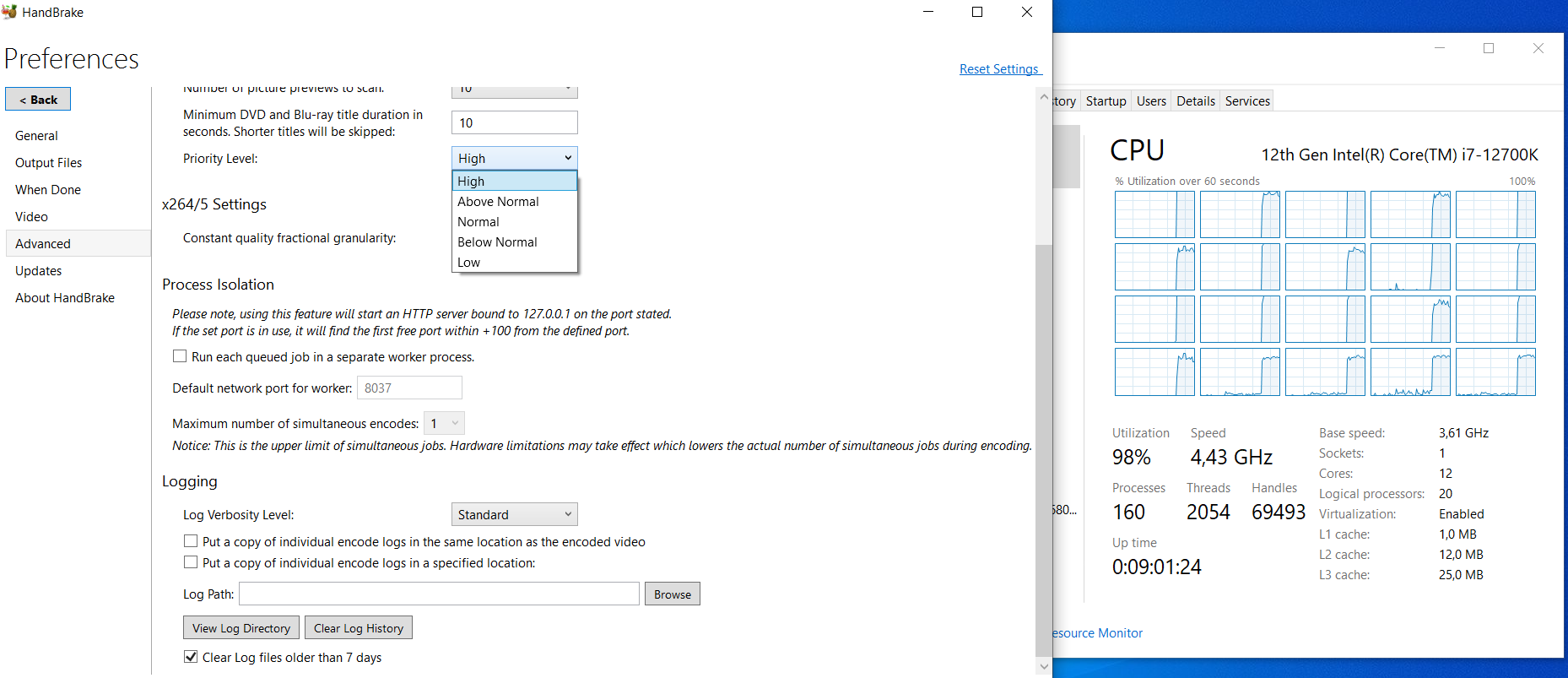Image resolution: width=1568 pixels, height=678 pixels.
Task: Minimize the Task Manager window
Action: 1440,48
